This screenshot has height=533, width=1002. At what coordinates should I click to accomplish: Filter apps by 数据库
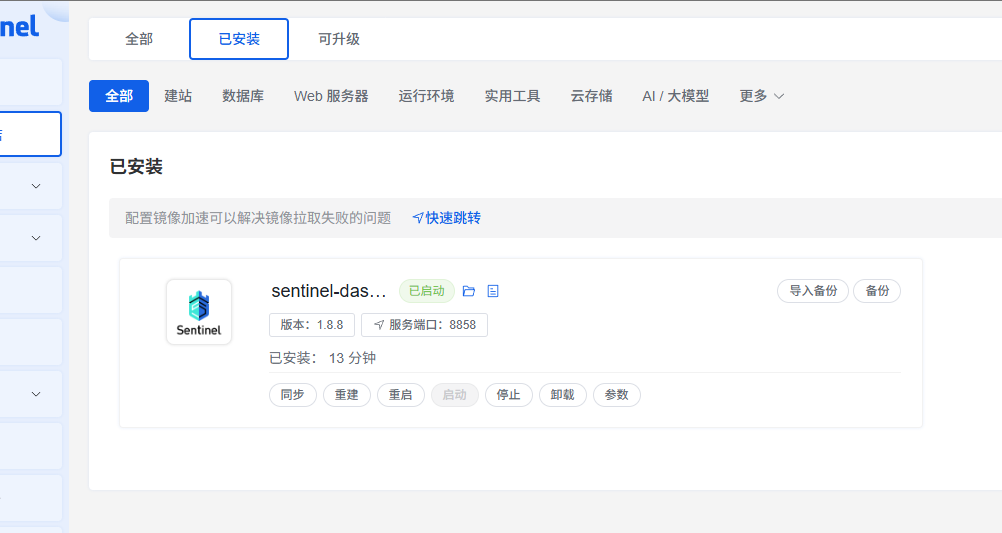pos(243,96)
